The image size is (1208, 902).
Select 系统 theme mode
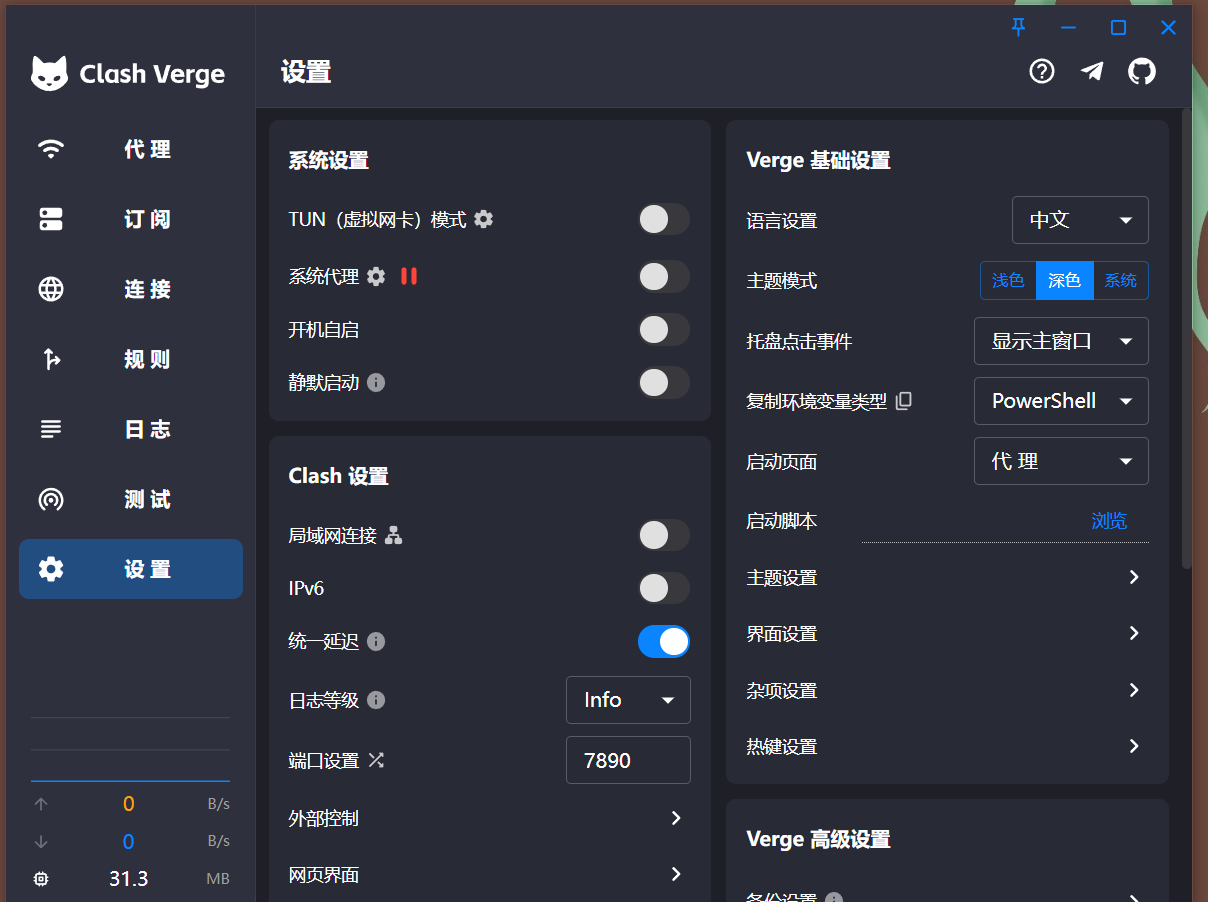pyautogui.click(x=1120, y=281)
